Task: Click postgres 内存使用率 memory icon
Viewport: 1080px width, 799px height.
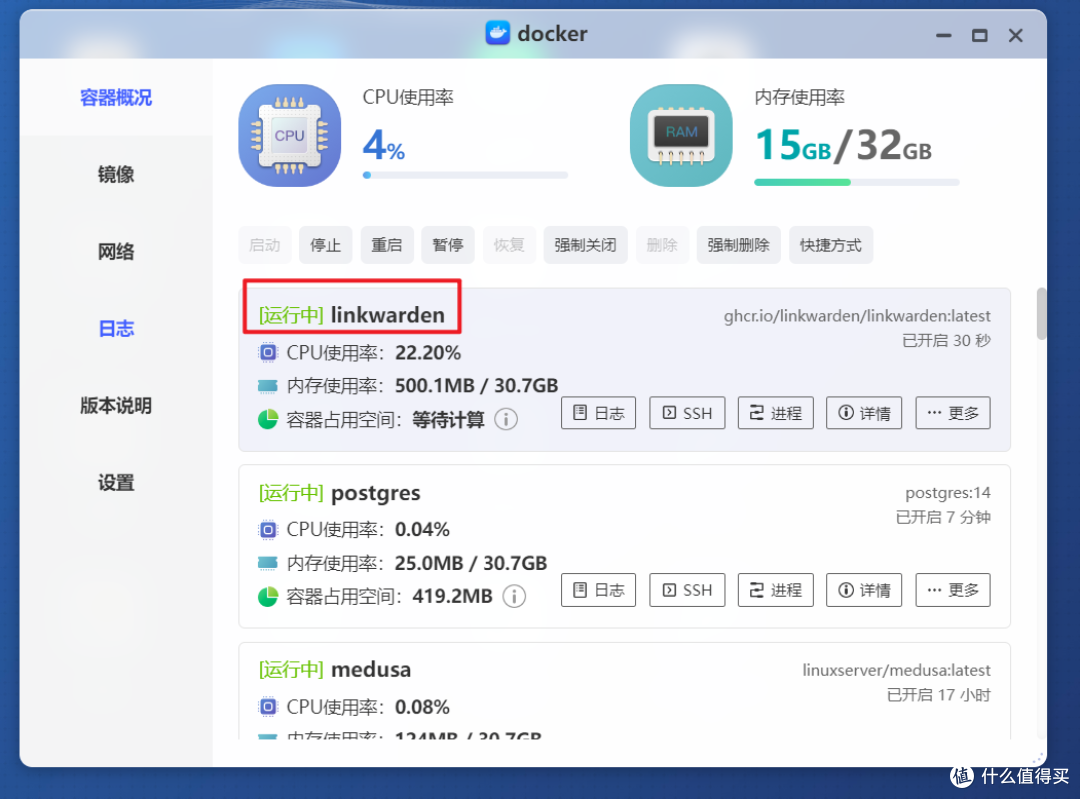Action: point(268,563)
